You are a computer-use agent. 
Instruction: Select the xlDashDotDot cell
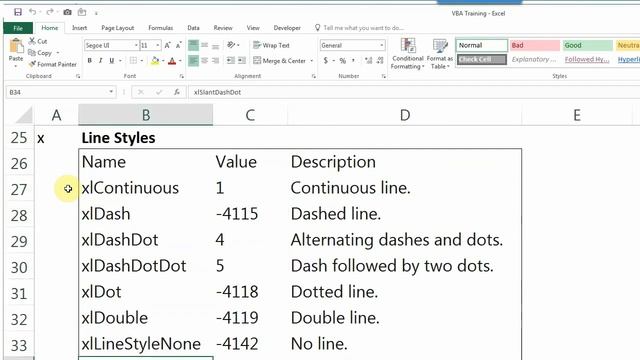[146, 266]
